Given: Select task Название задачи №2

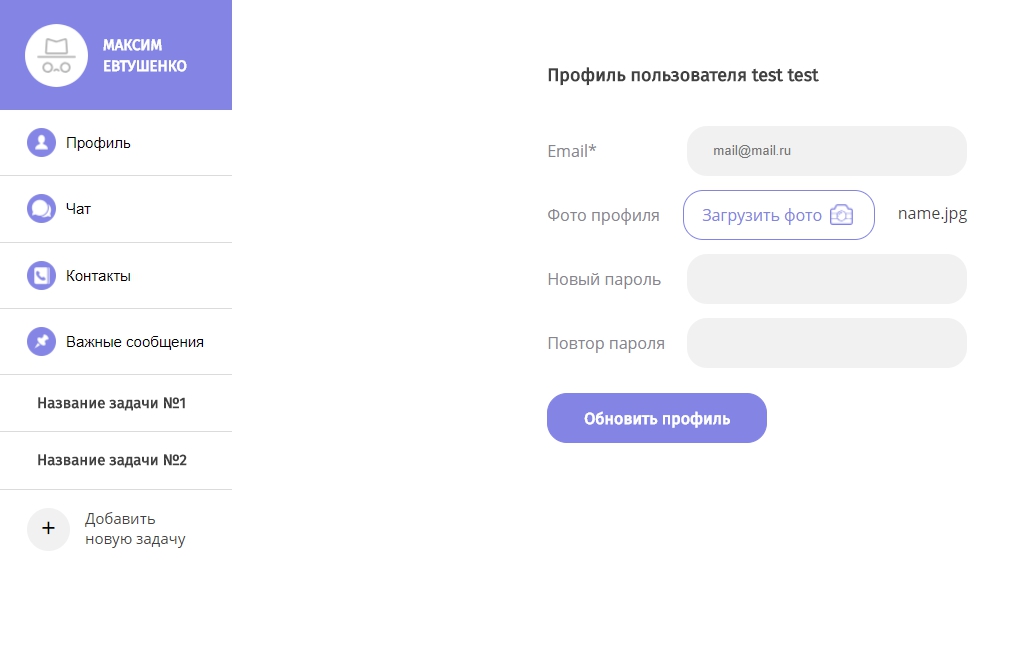Looking at the screenshot, I should [x=112, y=461].
